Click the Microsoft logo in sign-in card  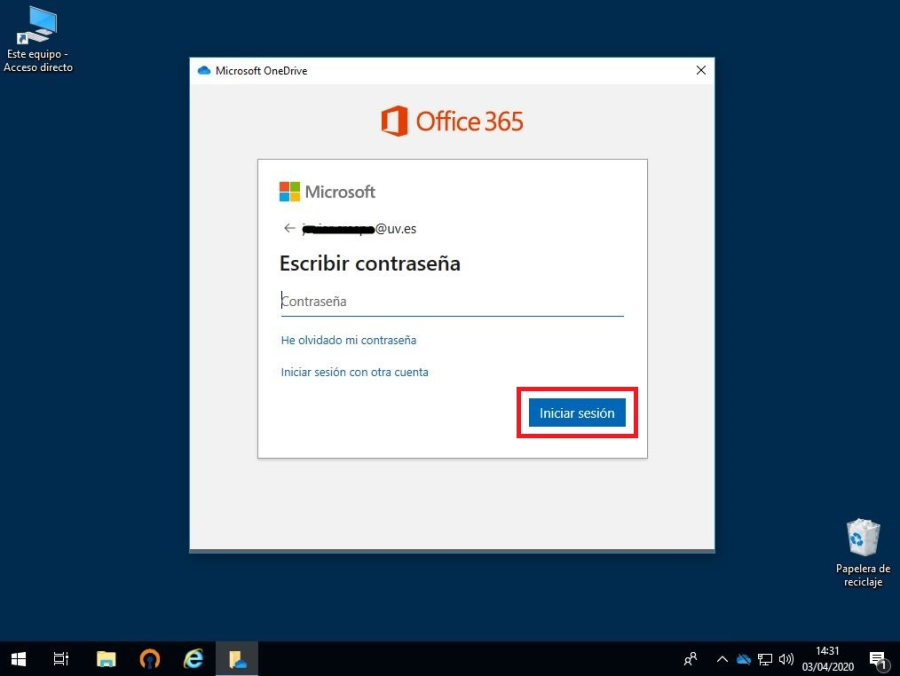pyautogui.click(x=327, y=192)
